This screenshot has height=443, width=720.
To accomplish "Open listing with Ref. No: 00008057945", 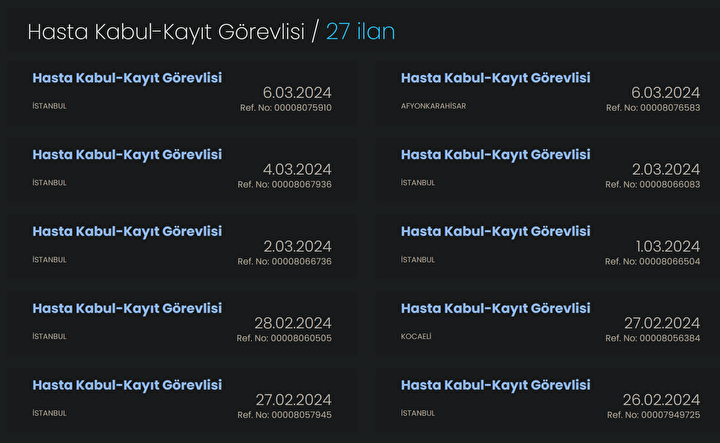I will [x=127, y=385].
